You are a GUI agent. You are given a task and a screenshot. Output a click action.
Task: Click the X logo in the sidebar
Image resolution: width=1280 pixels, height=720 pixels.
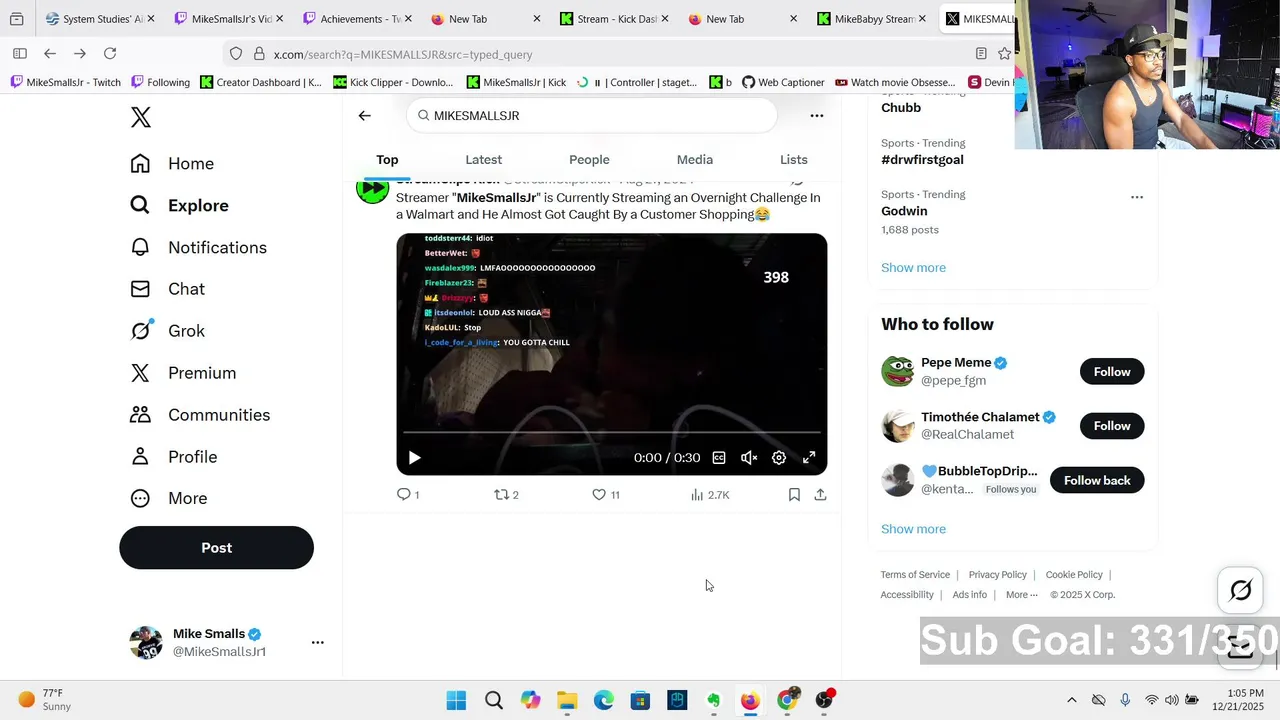(x=141, y=117)
